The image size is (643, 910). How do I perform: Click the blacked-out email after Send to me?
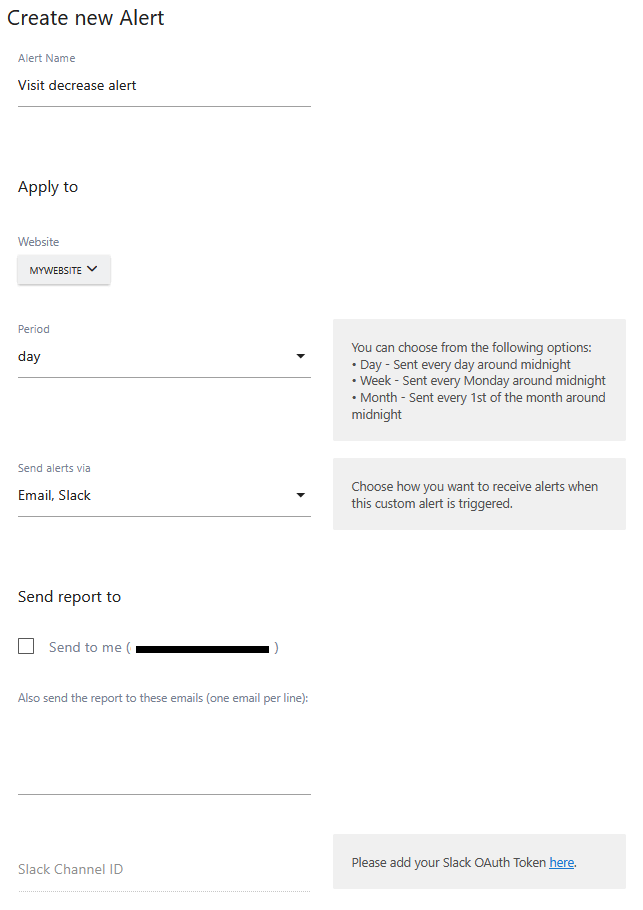203,649
